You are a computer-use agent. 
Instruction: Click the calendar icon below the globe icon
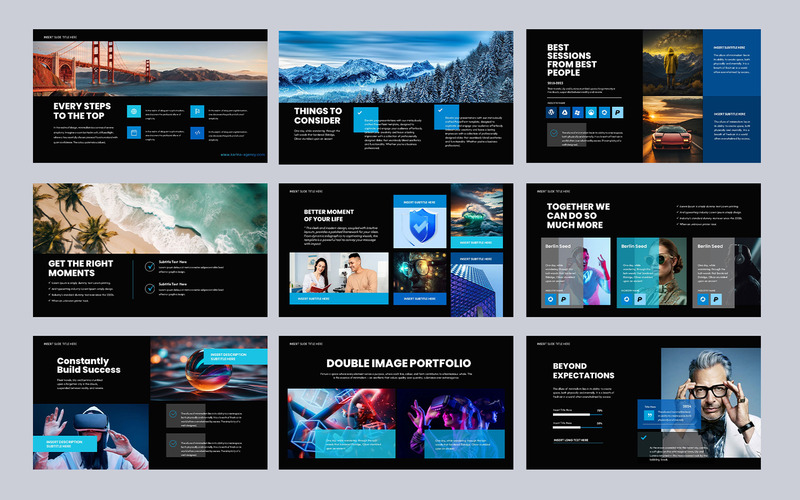(x=133, y=133)
